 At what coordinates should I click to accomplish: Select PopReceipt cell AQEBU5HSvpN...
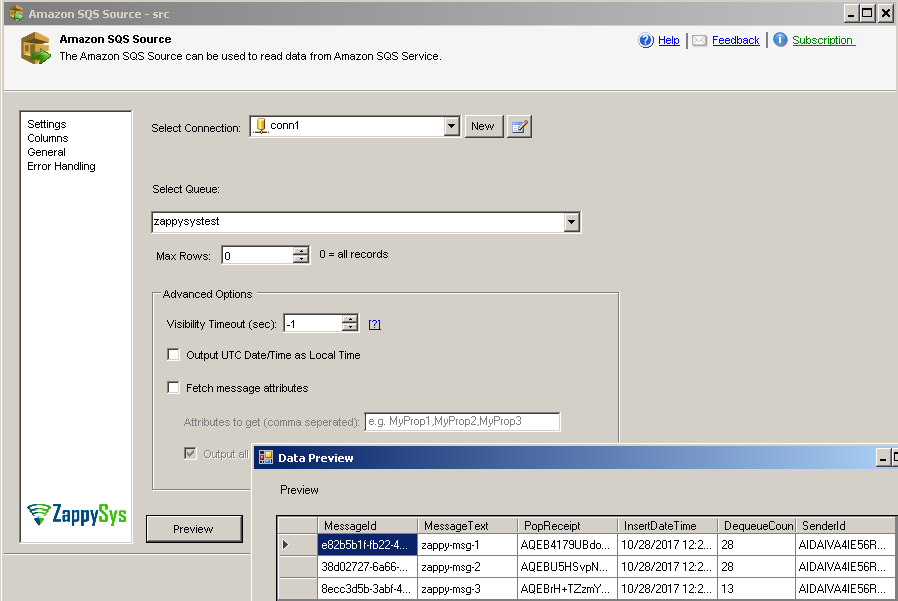pos(567,567)
